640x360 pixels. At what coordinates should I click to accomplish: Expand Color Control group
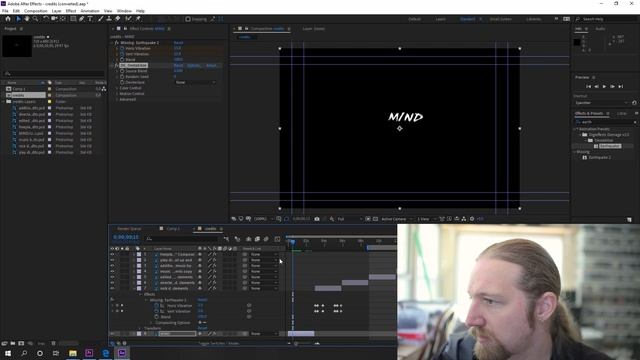pos(117,88)
